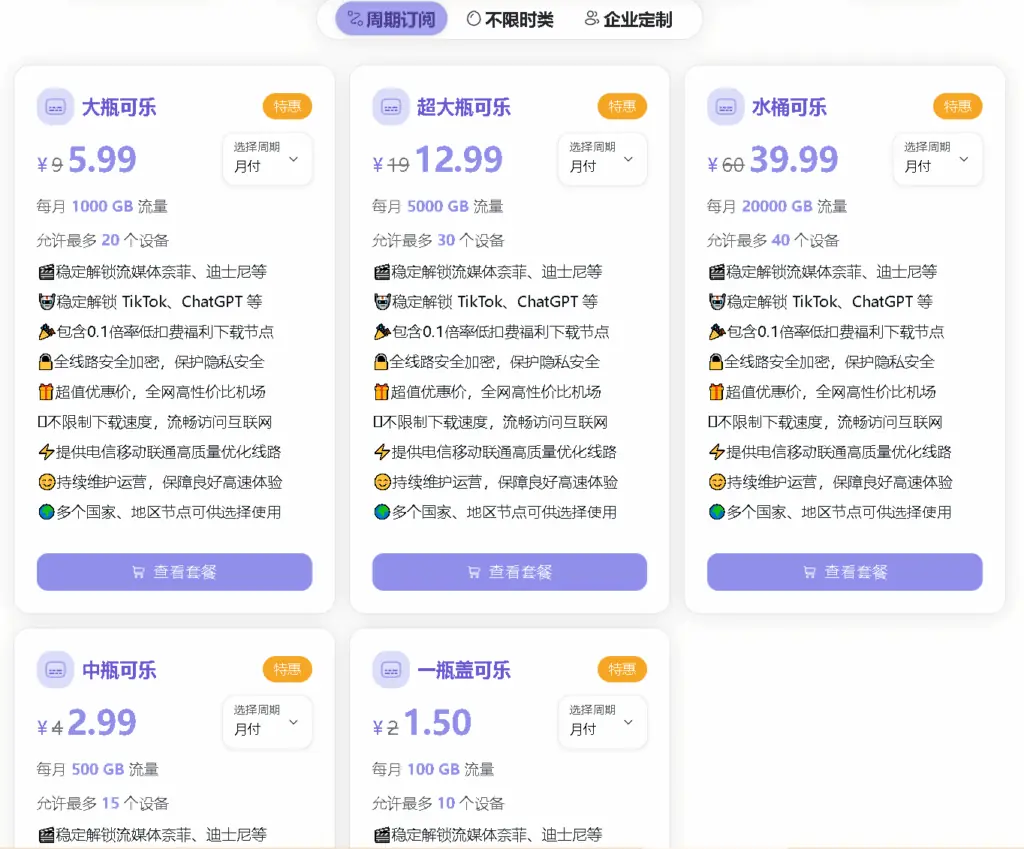
Task: Click the lock icon in 大瓶可乐 card
Action: pyautogui.click(x=45, y=362)
